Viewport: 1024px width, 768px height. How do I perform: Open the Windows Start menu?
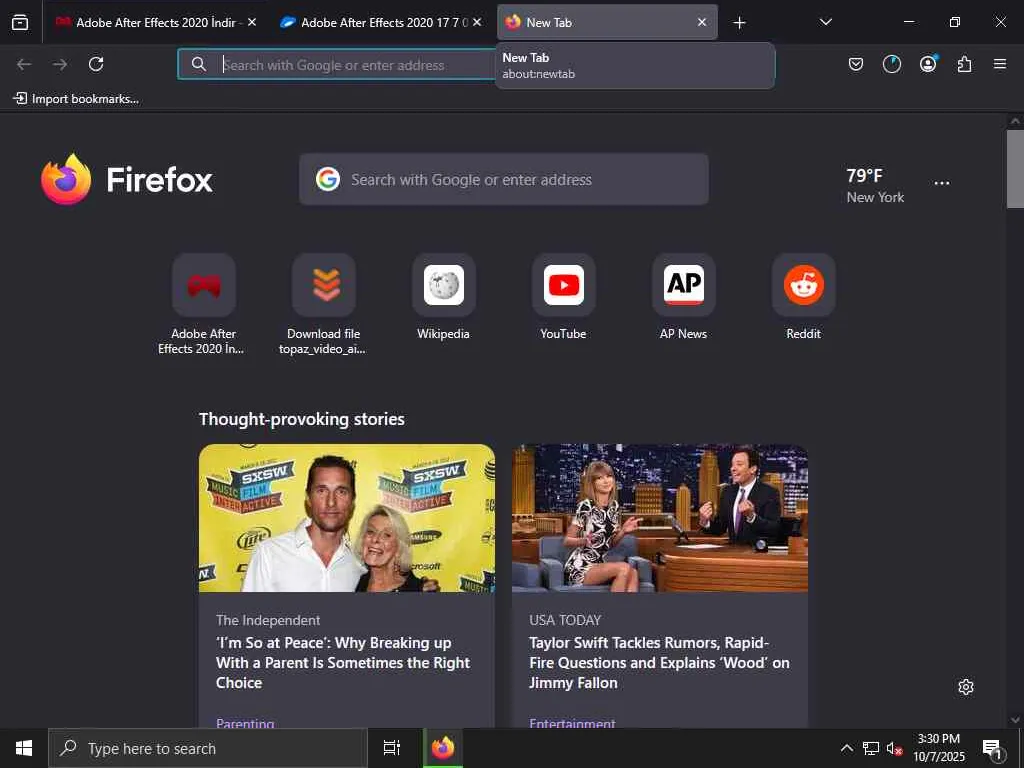(x=24, y=748)
